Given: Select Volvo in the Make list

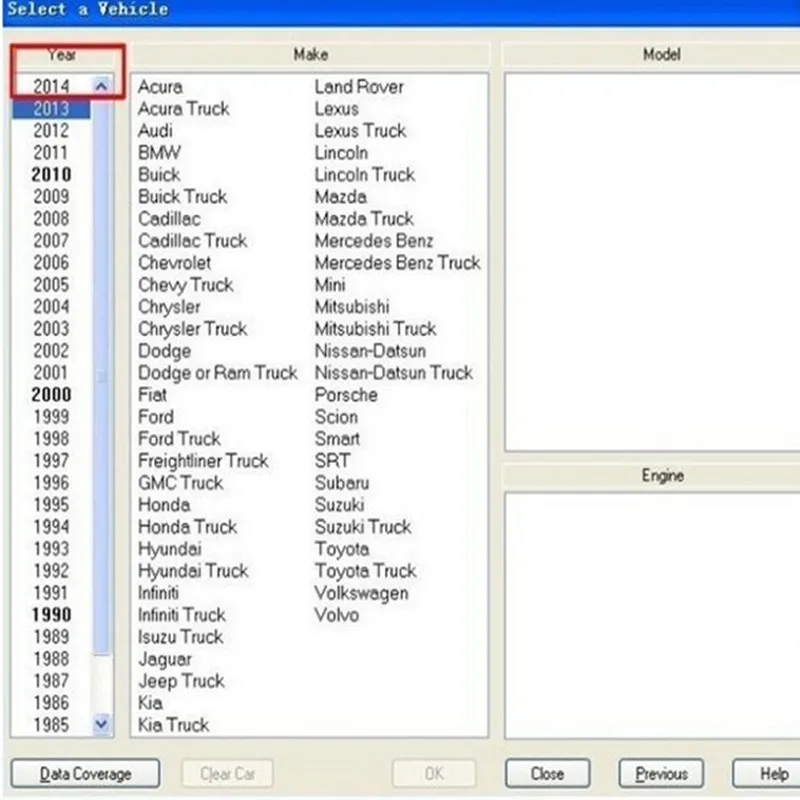Looking at the screenshot, I should click(336, 615).
